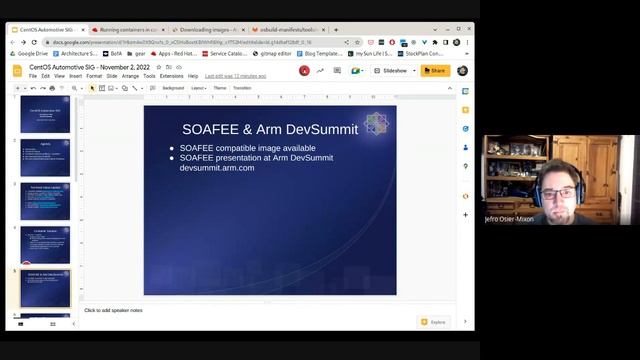
Task: Check the cloud document status icon
Action: click(x=179, y=67)
